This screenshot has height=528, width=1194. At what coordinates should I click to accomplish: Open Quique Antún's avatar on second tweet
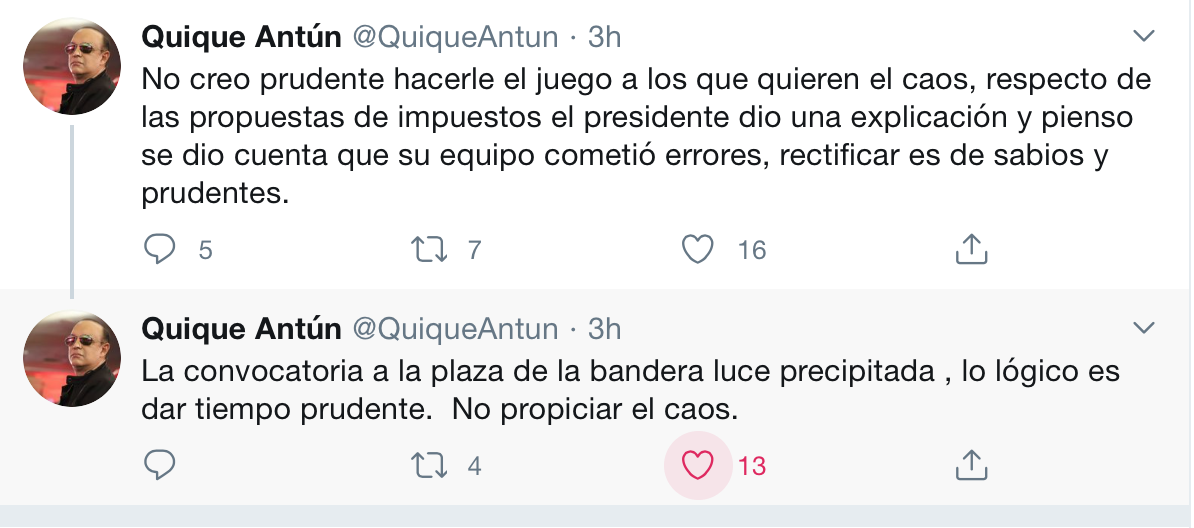coord(72,358)
